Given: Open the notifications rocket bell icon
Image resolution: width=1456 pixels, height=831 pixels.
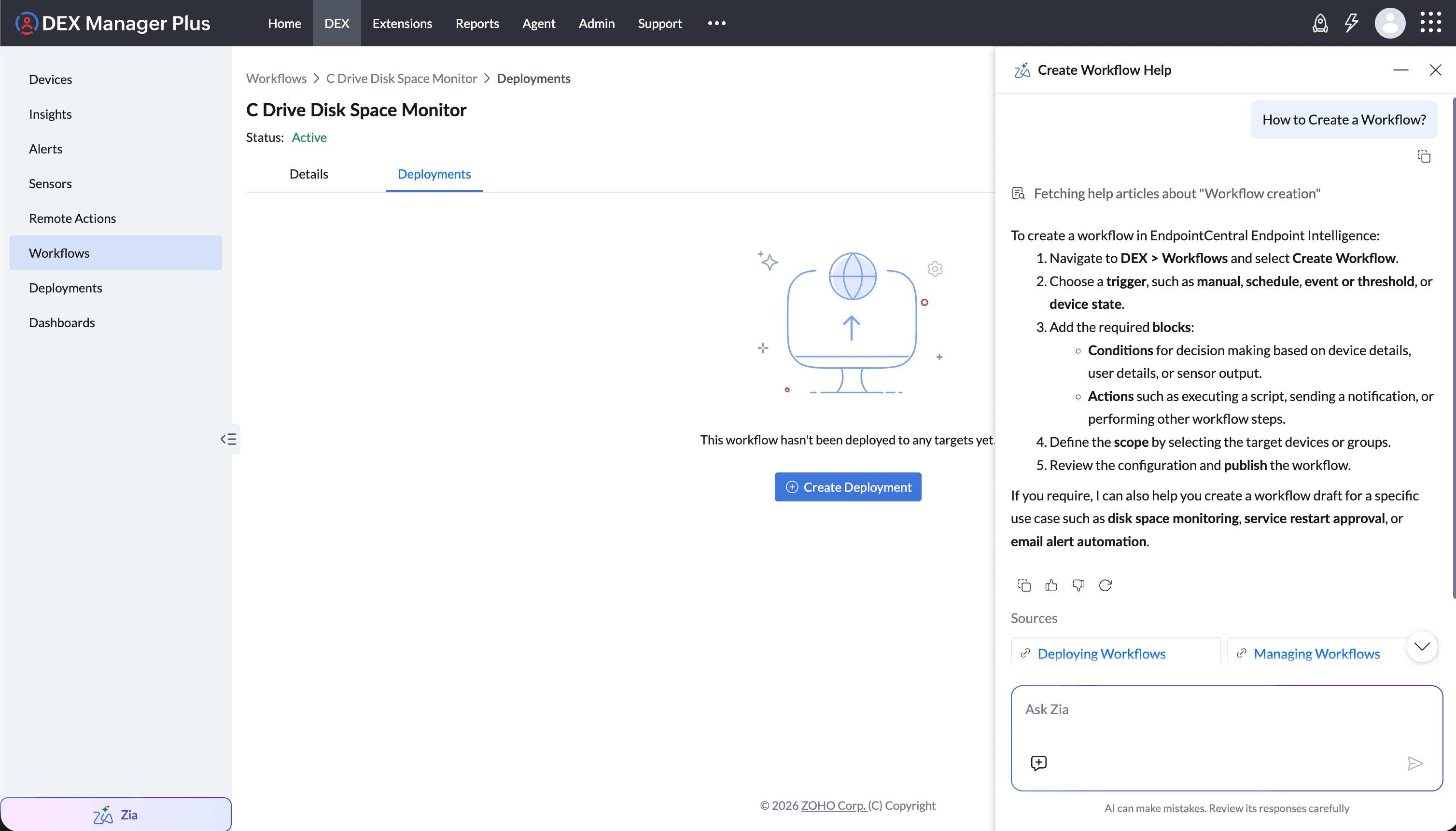Looking at the screenshot, I should (1319, 23).
